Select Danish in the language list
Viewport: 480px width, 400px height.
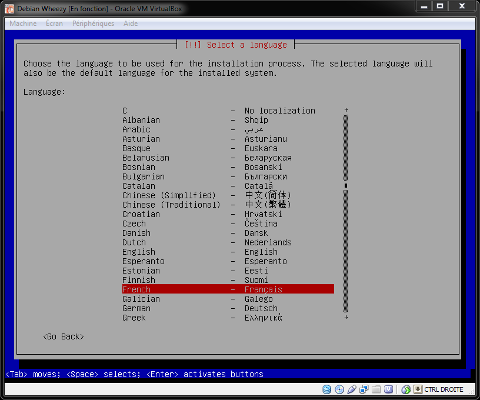[228, 233]
